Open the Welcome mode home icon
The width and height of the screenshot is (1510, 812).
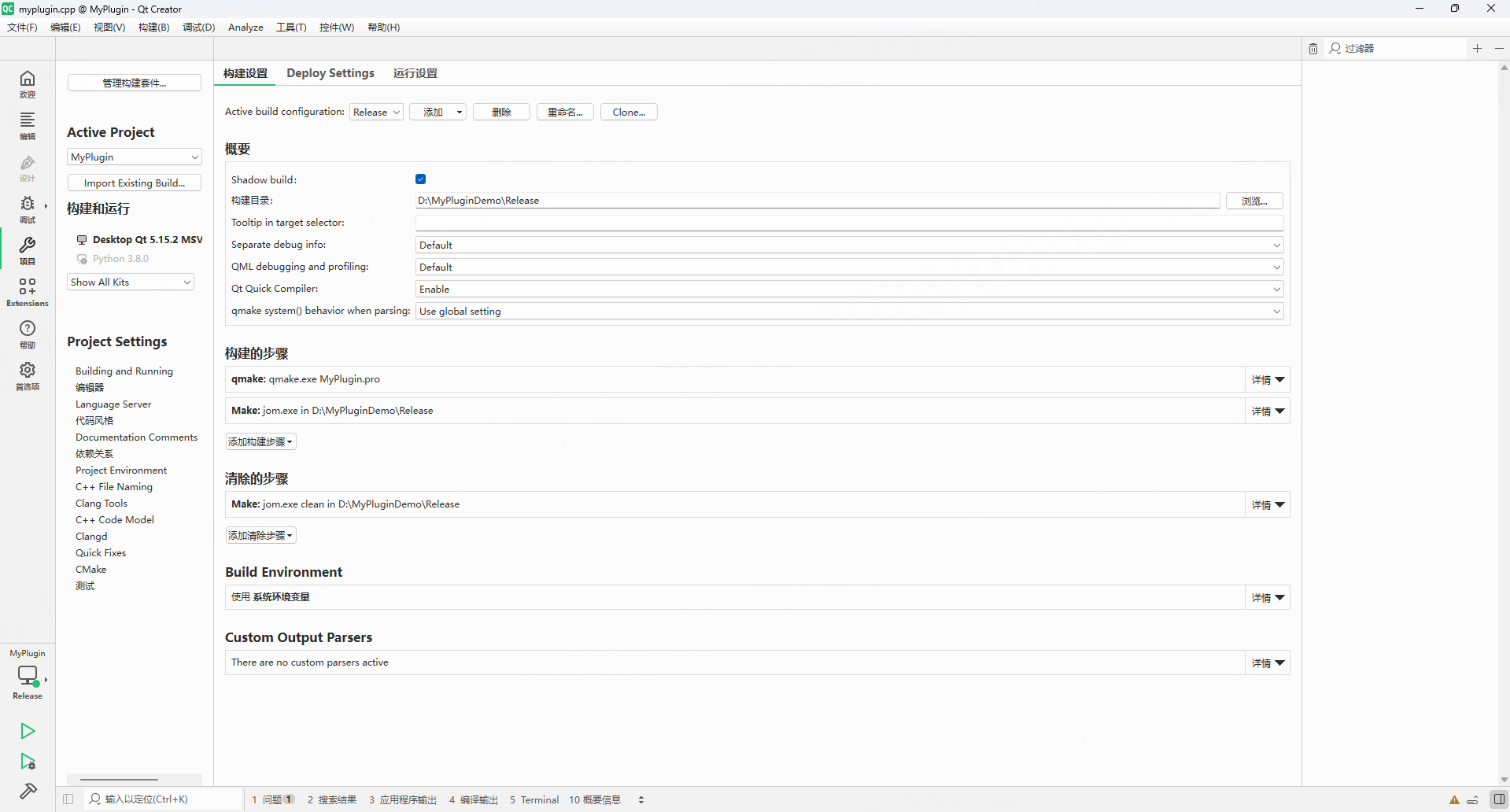pos(28,83)
